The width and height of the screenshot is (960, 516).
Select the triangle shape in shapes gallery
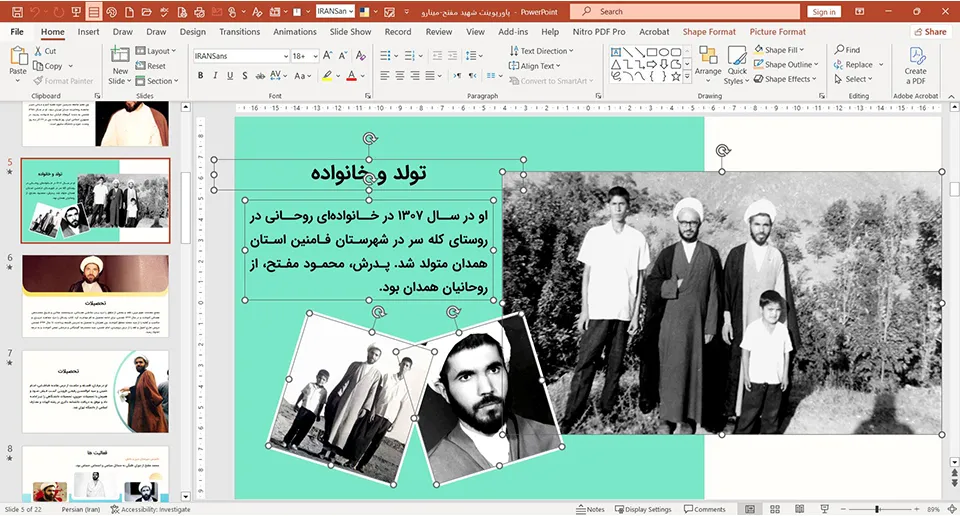tap(616, 64)
